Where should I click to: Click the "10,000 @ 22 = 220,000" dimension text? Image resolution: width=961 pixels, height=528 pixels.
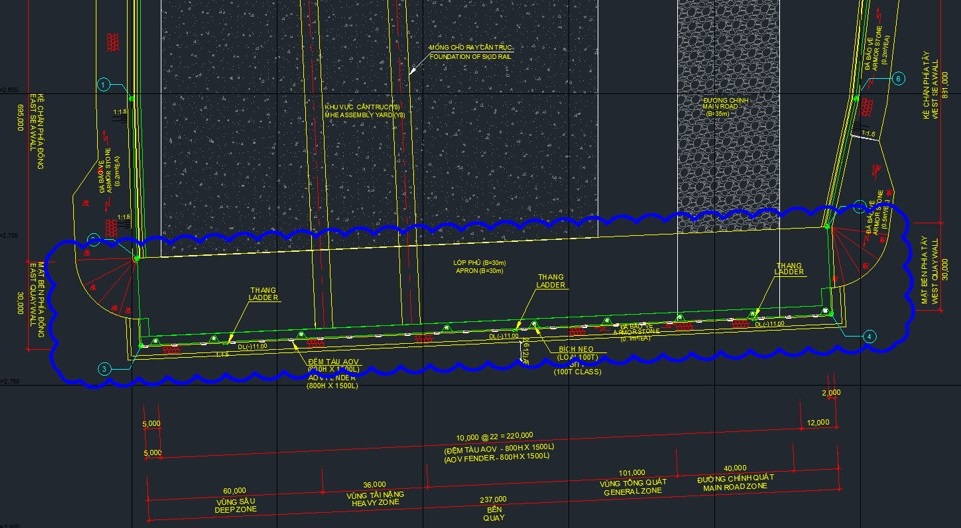[494, 437]
